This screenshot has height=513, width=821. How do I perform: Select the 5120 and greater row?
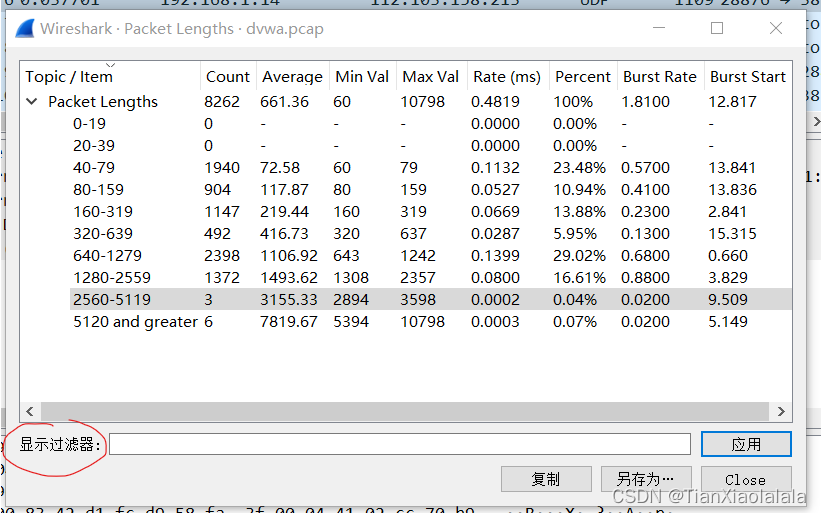tap(406, 321)
